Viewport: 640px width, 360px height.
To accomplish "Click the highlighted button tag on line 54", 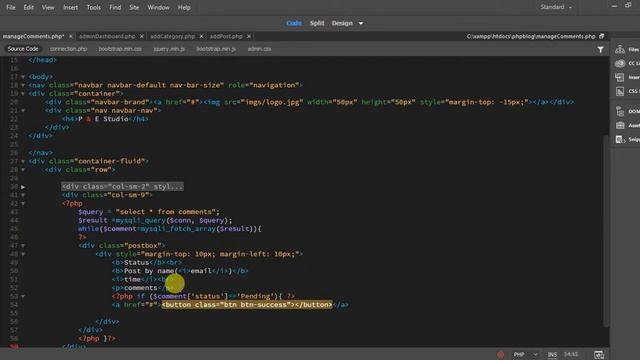I will point(247,305).
